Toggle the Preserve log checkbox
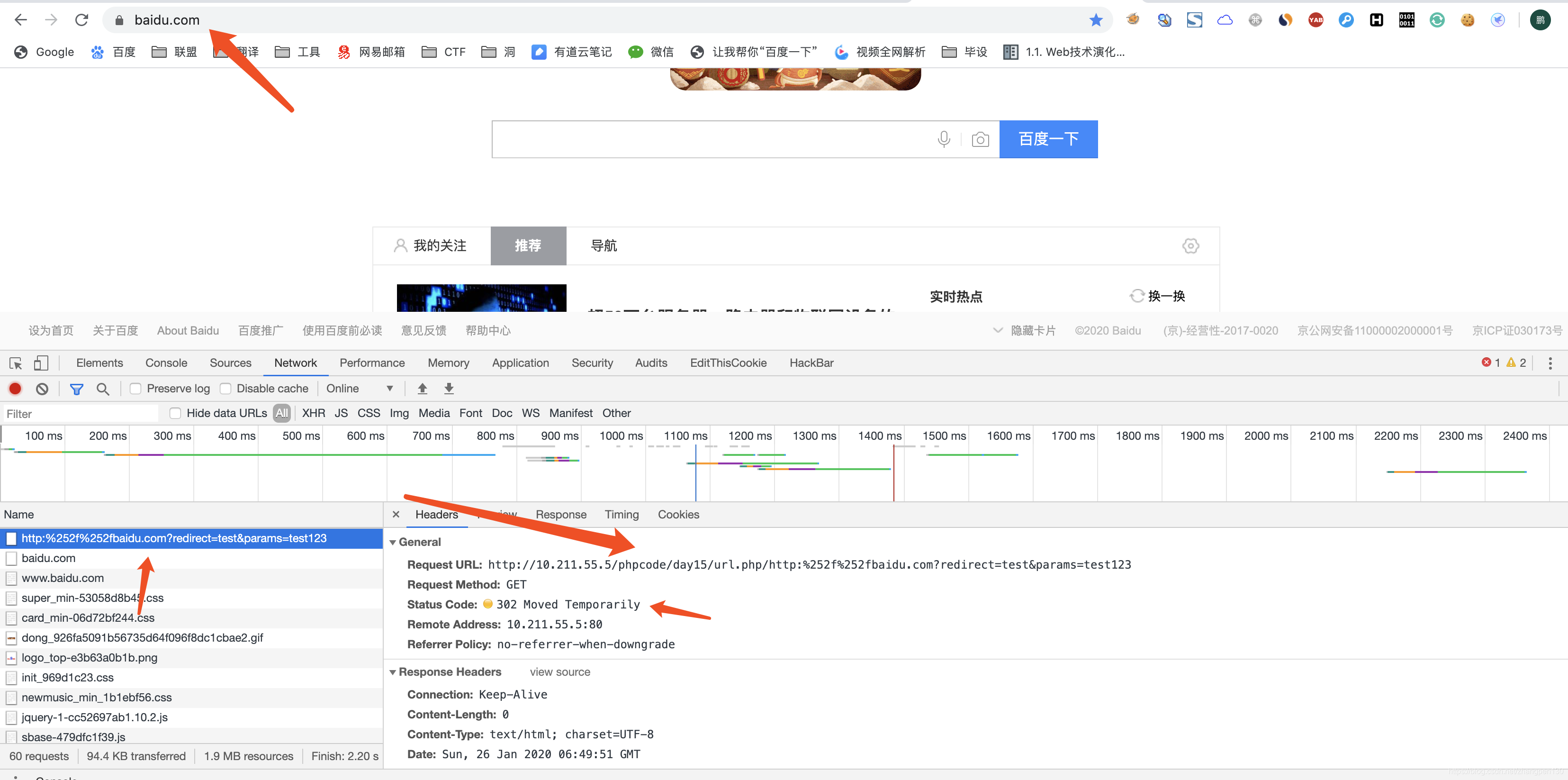The image size is (1568, 780). click(x=134, y=389)
